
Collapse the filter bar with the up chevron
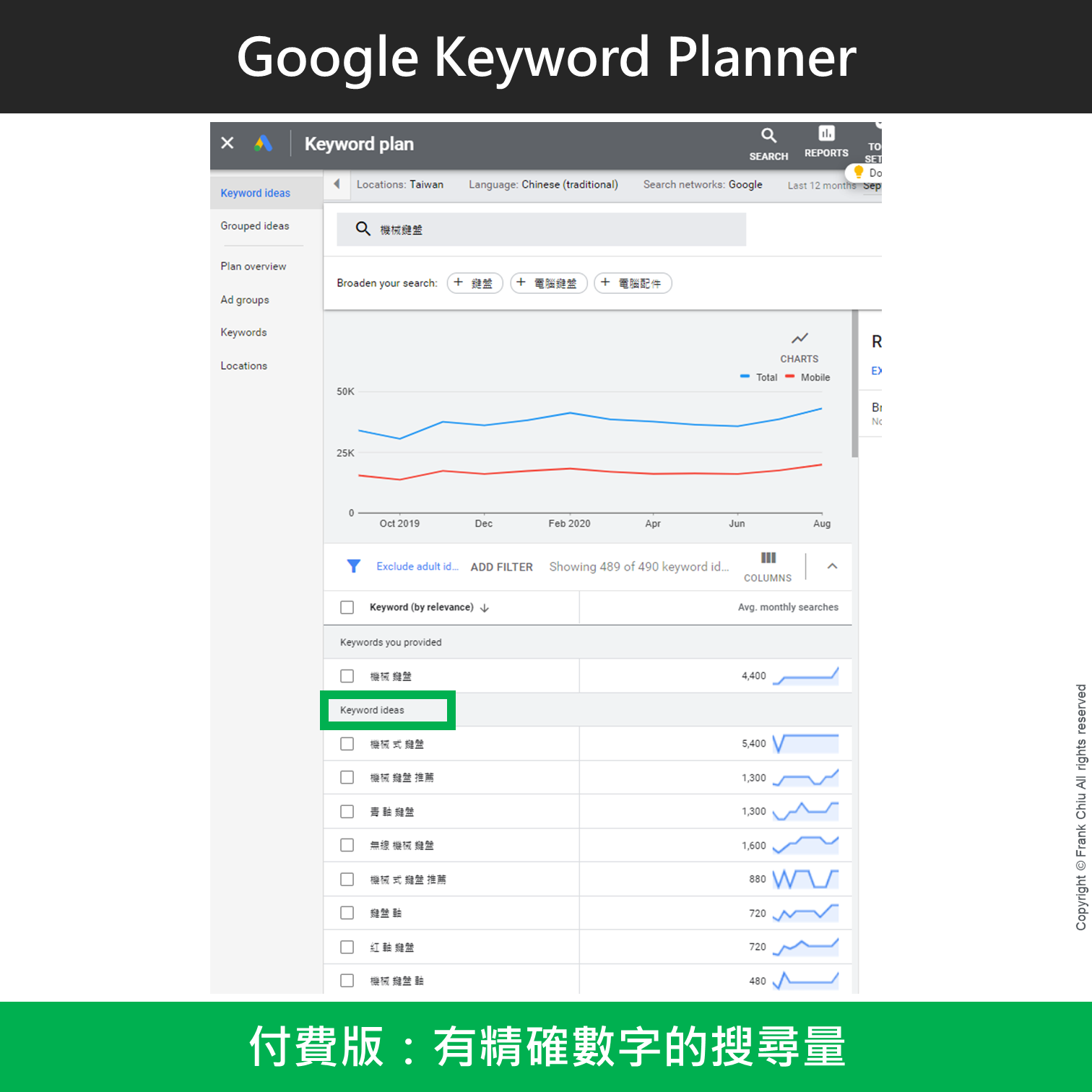coord(832,566)
